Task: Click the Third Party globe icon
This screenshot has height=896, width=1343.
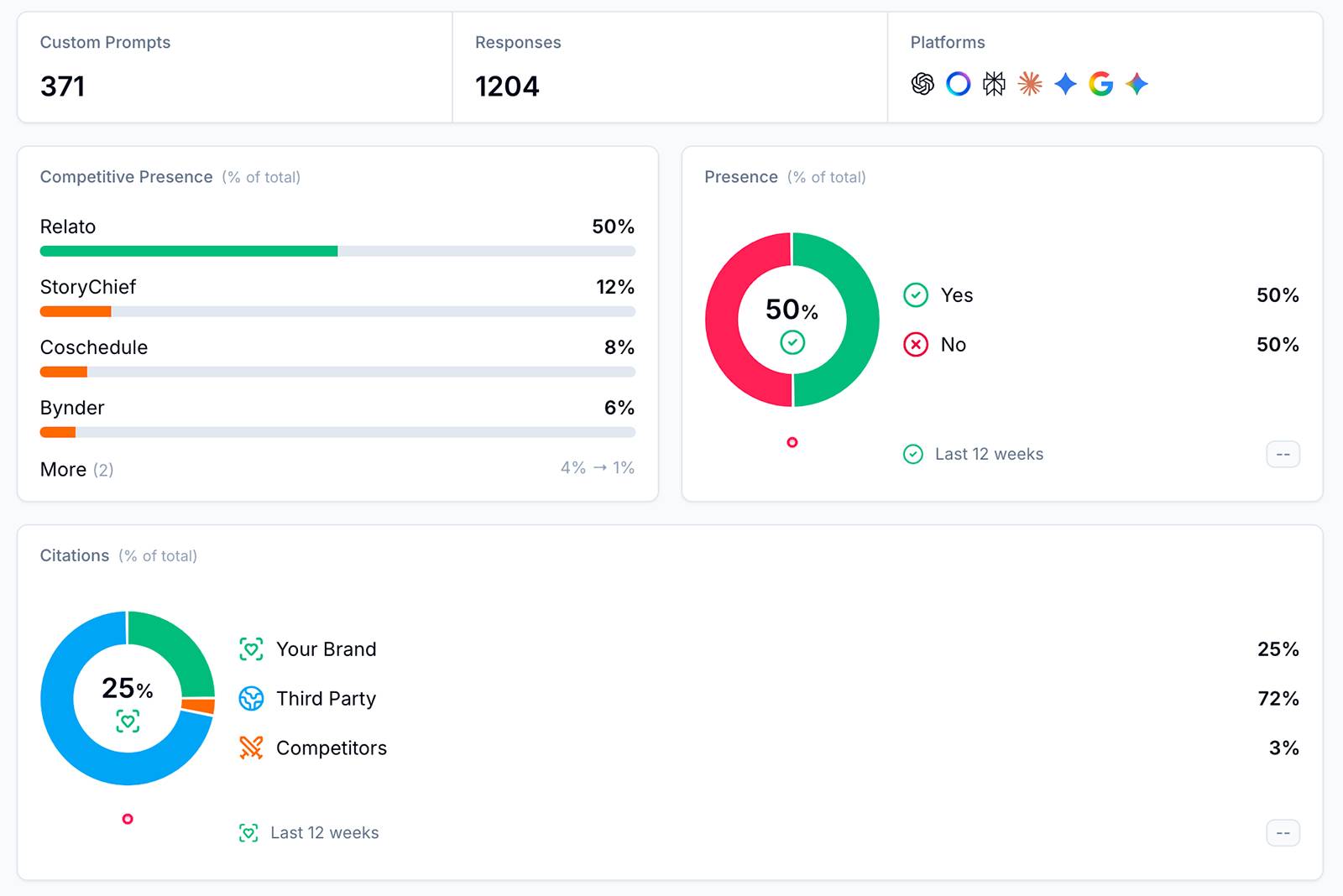Action: coord(251,698)
